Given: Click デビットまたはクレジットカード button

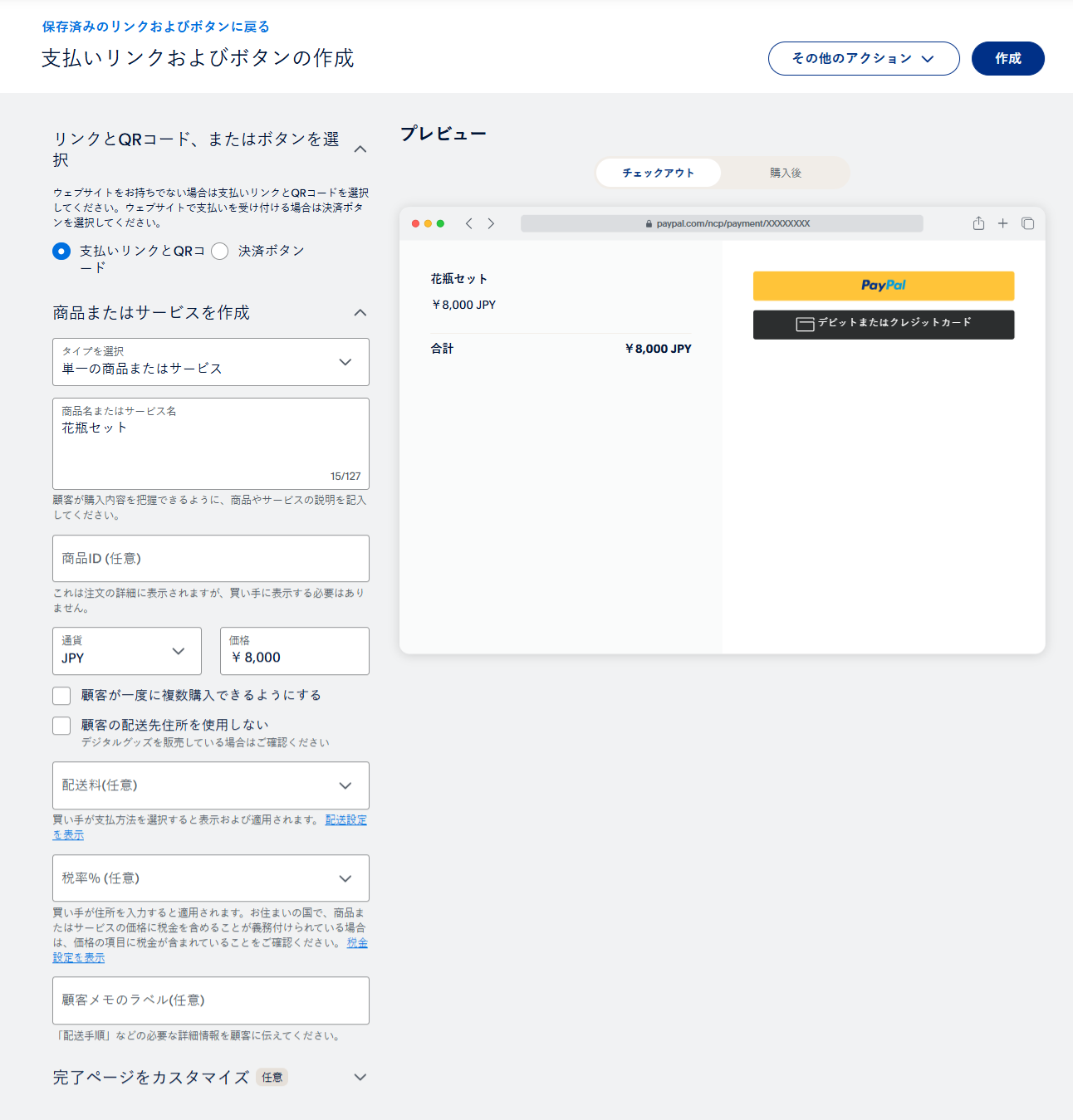Looking at the screenshot, I should coord(884,325).
